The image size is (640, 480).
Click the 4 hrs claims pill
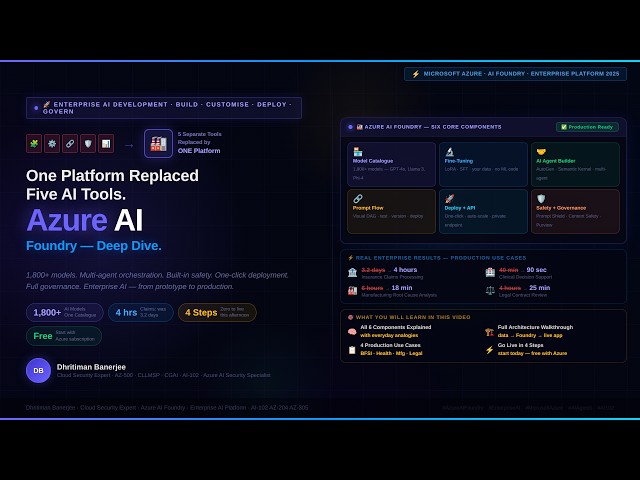141,313
